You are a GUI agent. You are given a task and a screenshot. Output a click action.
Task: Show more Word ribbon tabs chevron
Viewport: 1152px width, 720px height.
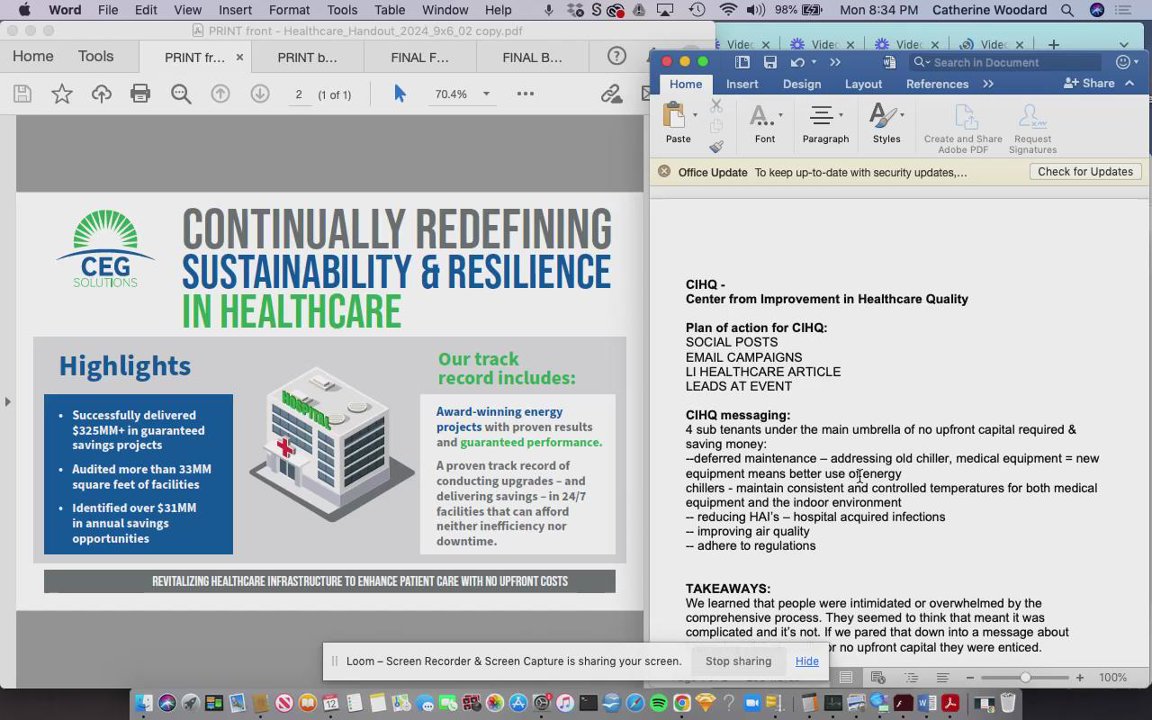(x=988, y=84)
